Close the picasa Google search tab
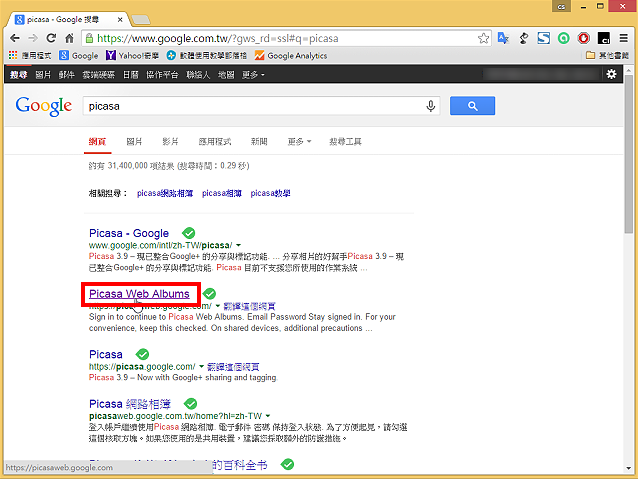Viewport: 638px width, 482px height. pyautogui.click(x=120, y=19)
